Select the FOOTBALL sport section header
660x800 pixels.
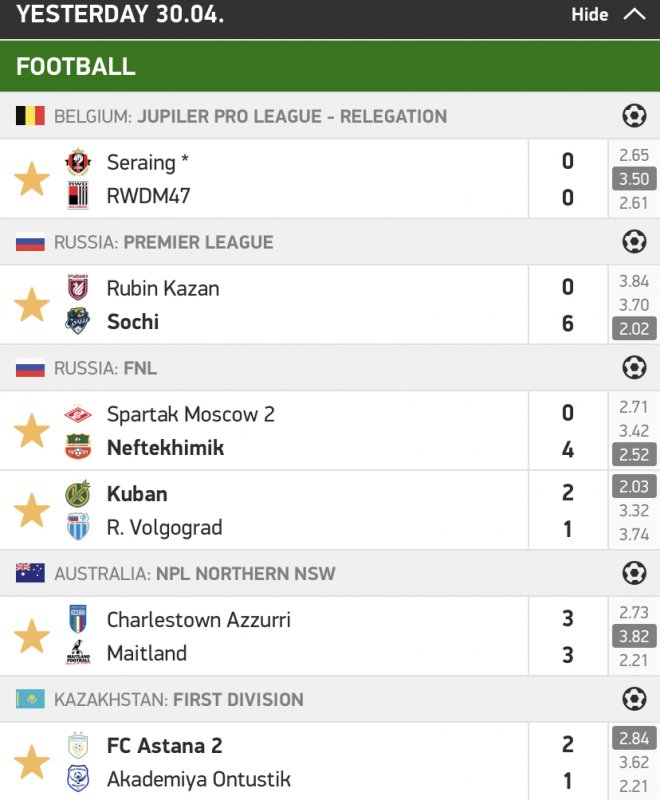pos(76,67)
